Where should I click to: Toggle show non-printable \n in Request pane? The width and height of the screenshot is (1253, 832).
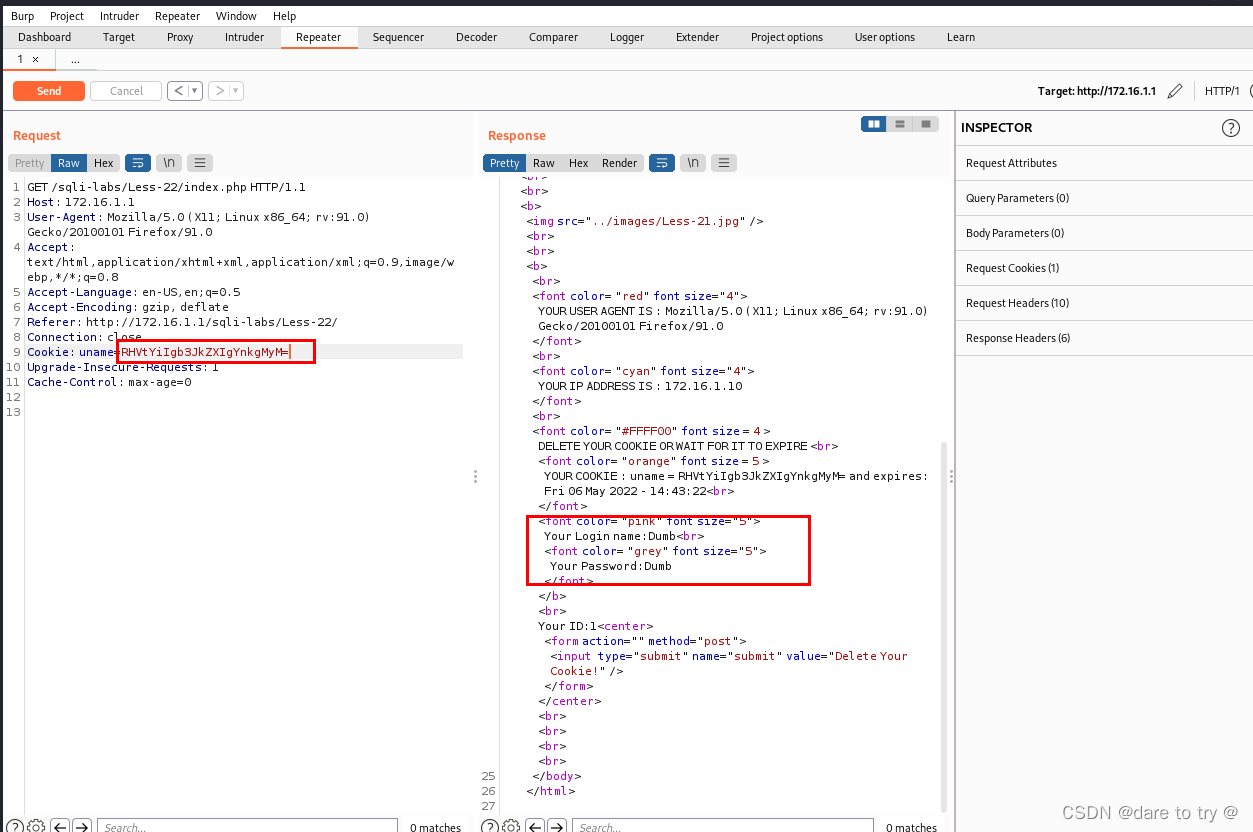pos(169,163)
